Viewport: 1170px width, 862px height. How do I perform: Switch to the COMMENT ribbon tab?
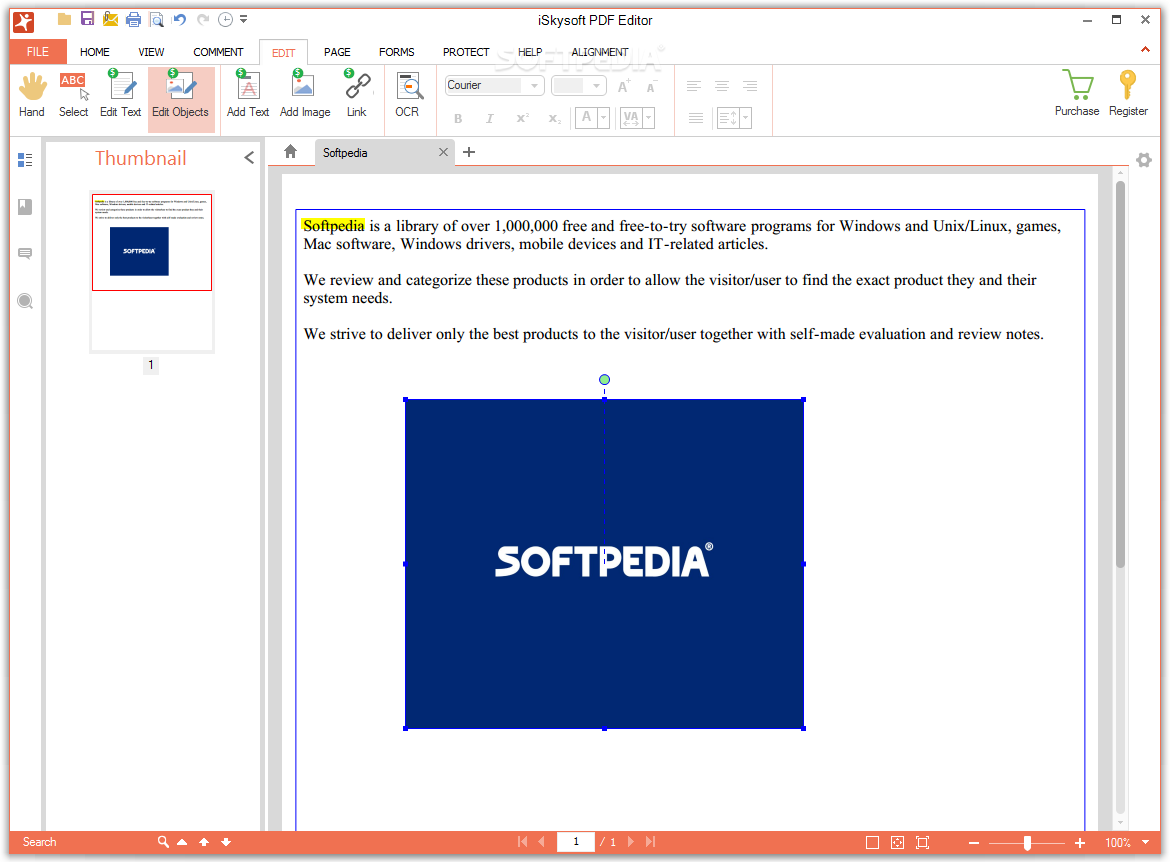click(x=218, y=51)
